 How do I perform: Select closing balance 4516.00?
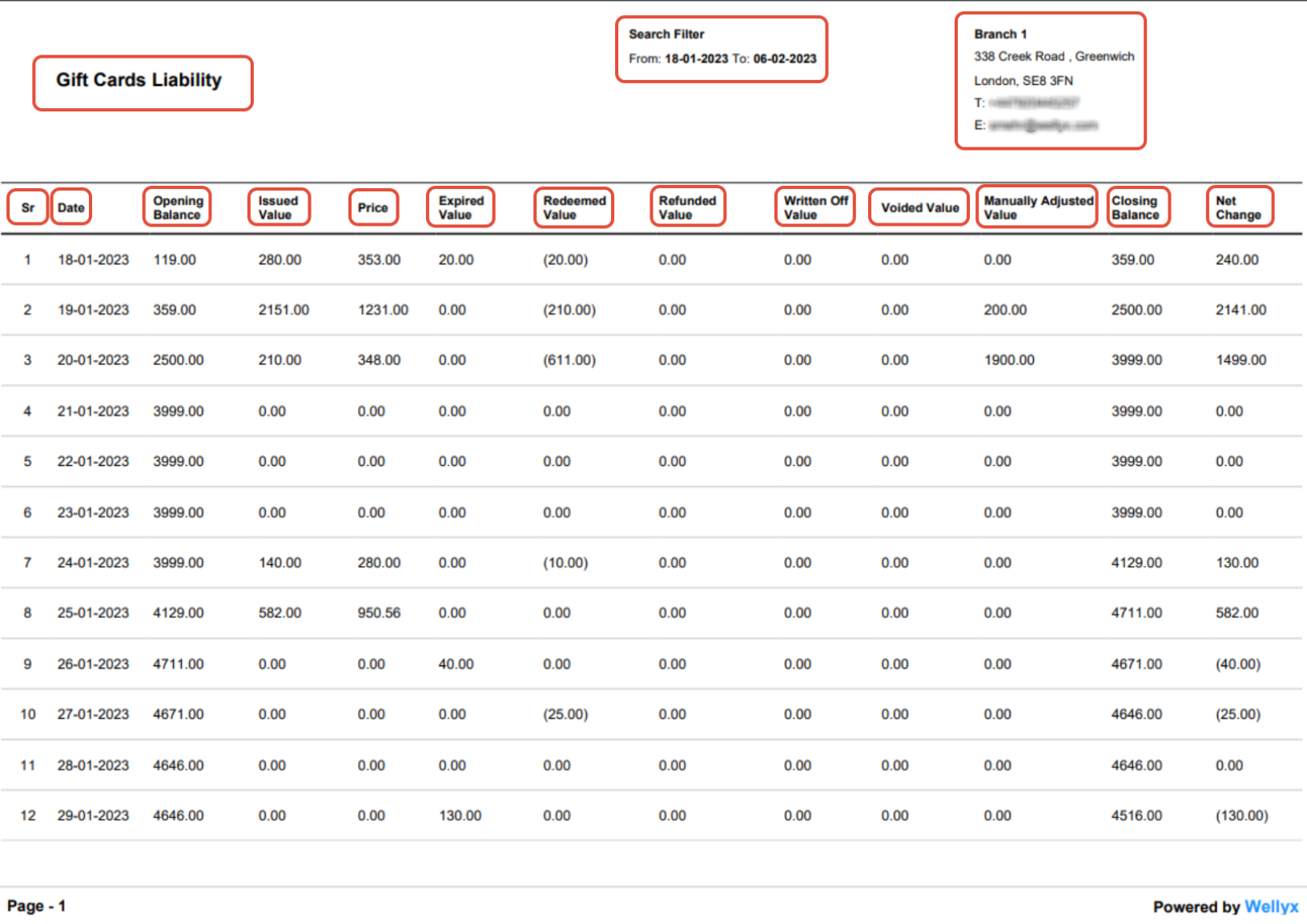pyautogui.click(x=1136, y=816)
